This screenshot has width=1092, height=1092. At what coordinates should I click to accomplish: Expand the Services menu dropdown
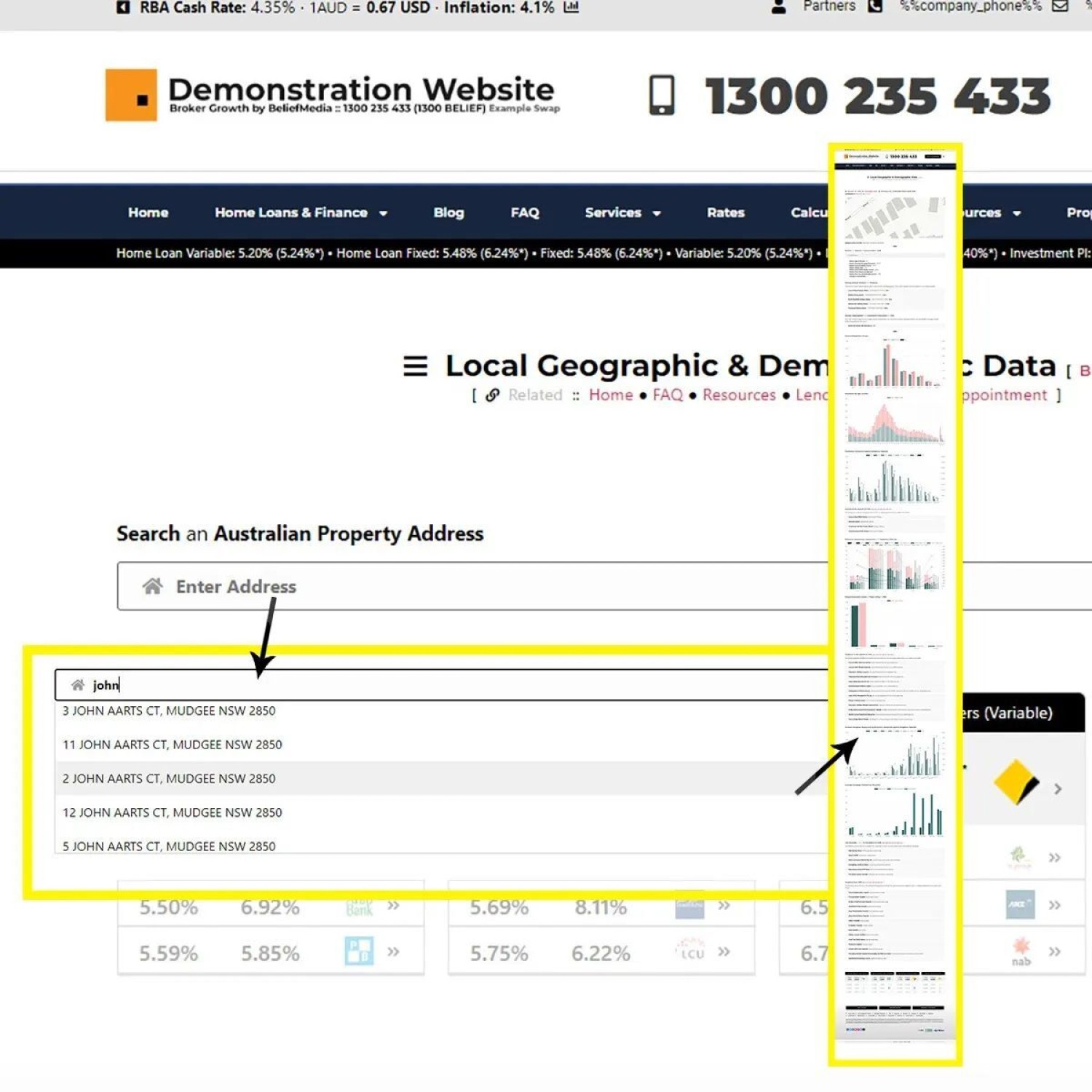(622, 213)
